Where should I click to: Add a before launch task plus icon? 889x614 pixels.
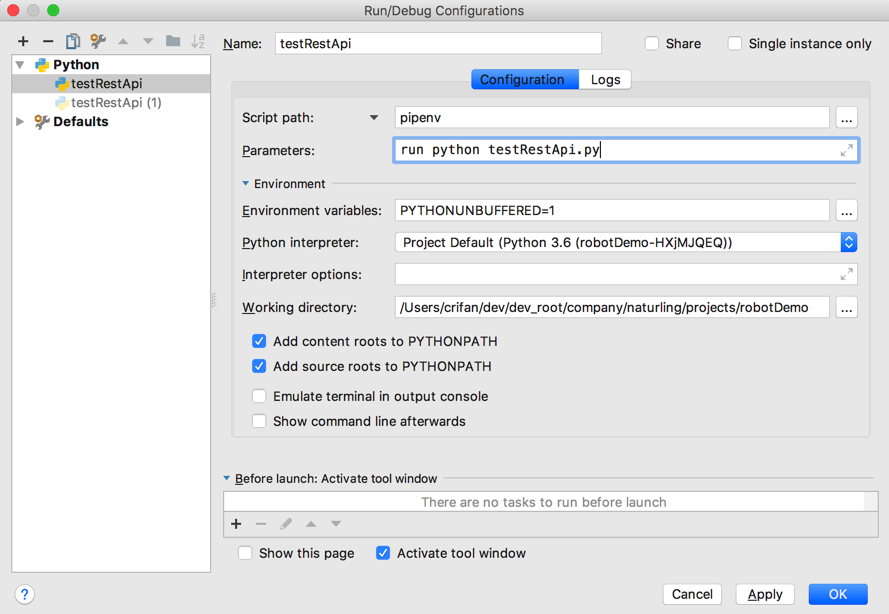[x=236, y=524]
